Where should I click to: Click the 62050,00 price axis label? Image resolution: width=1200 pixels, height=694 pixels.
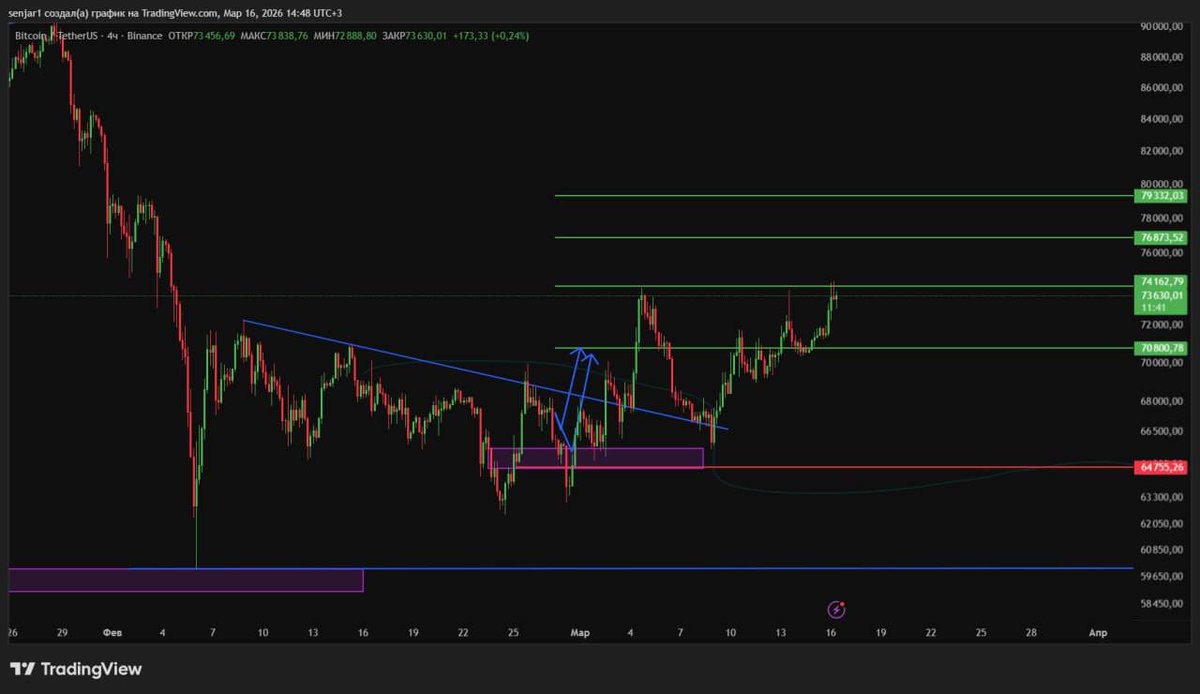coord(1162,523)
